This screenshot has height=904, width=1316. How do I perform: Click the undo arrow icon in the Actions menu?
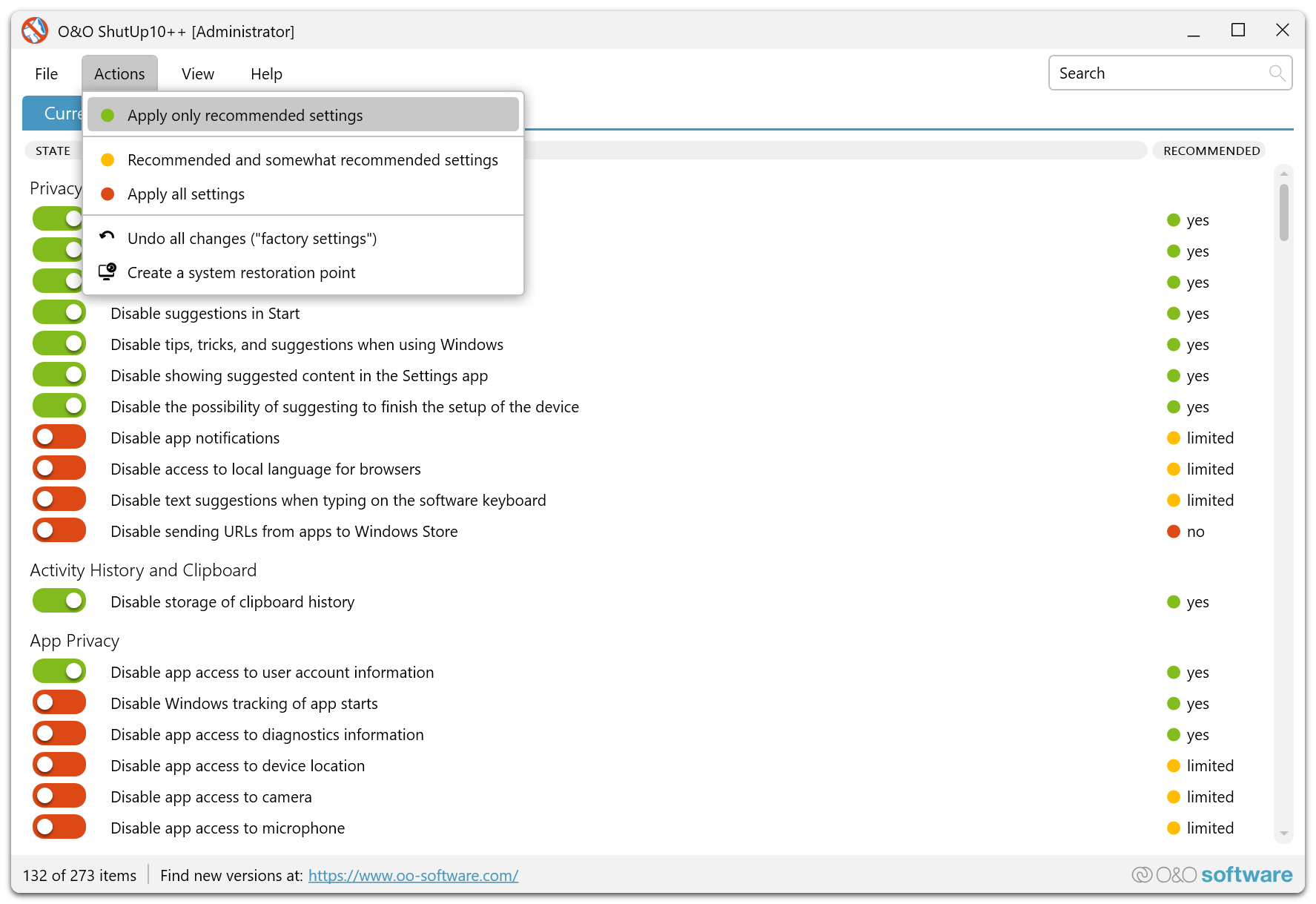click(107, 237)
